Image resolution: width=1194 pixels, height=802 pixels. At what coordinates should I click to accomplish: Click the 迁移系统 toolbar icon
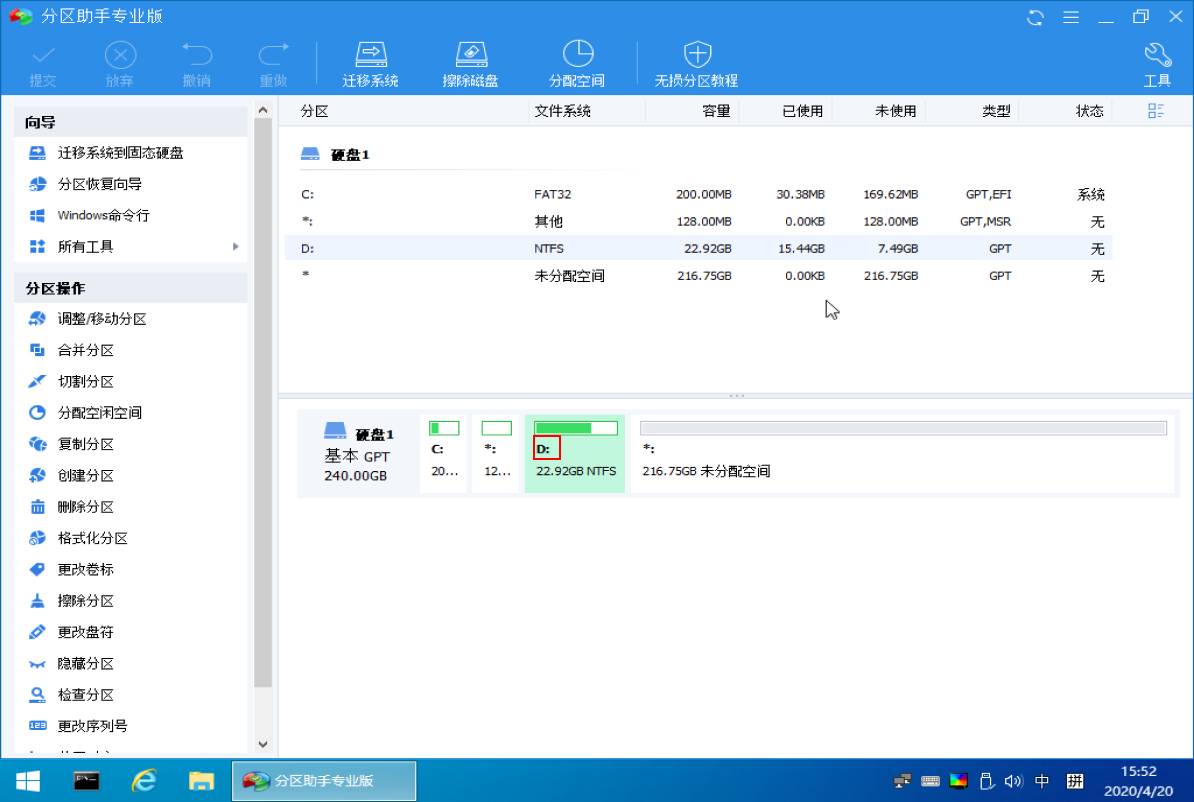pyautogui.click(x=370, y=64)
